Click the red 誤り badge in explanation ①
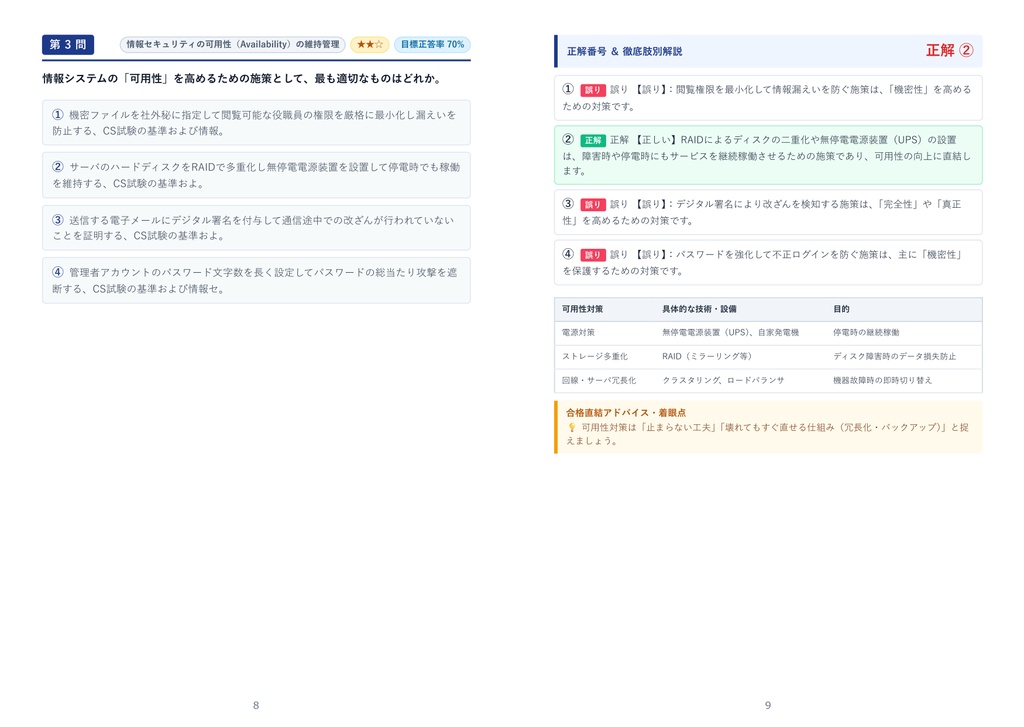Image resolution: width=1024 pixels, height=727 pixels. coord(593,90)
